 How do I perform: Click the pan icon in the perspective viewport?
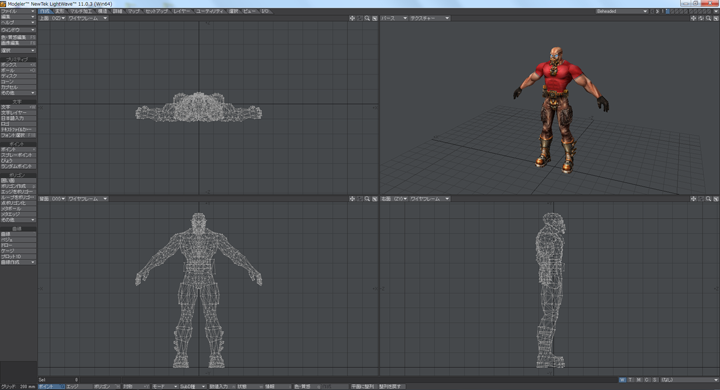tap(693, 18)
